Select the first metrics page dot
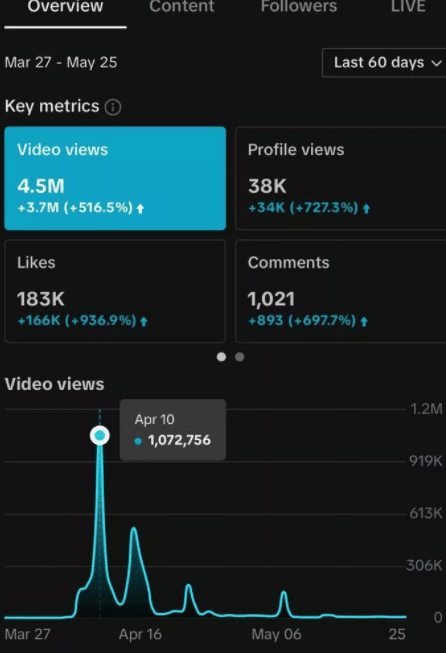This screenshot has height=653, width=446. (222, 357)
